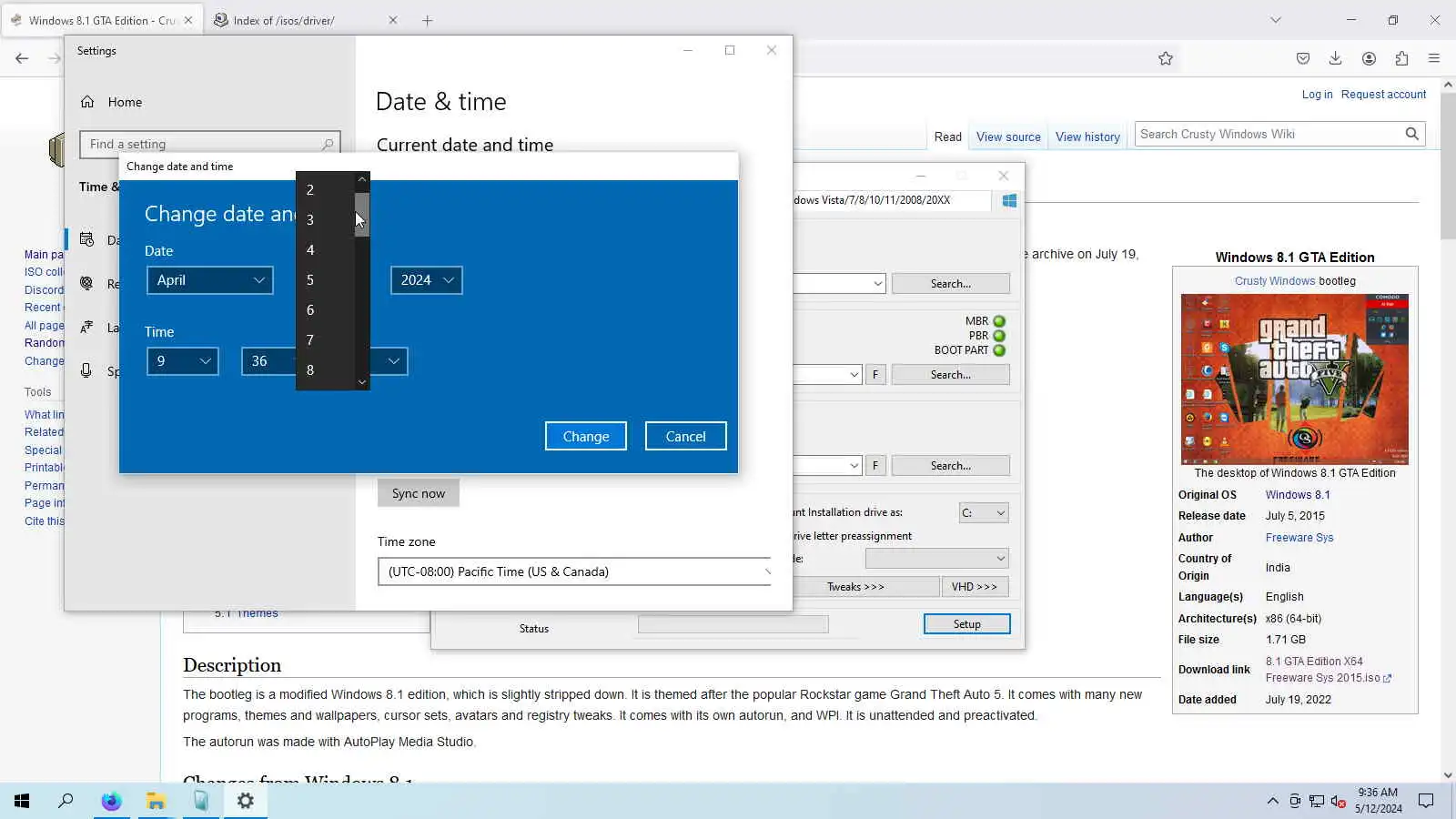This screenshot has height=819, width=1456.
Task: Open the C: installation drive dropdown
Action: pyautogui.click(x=984, y=512)
